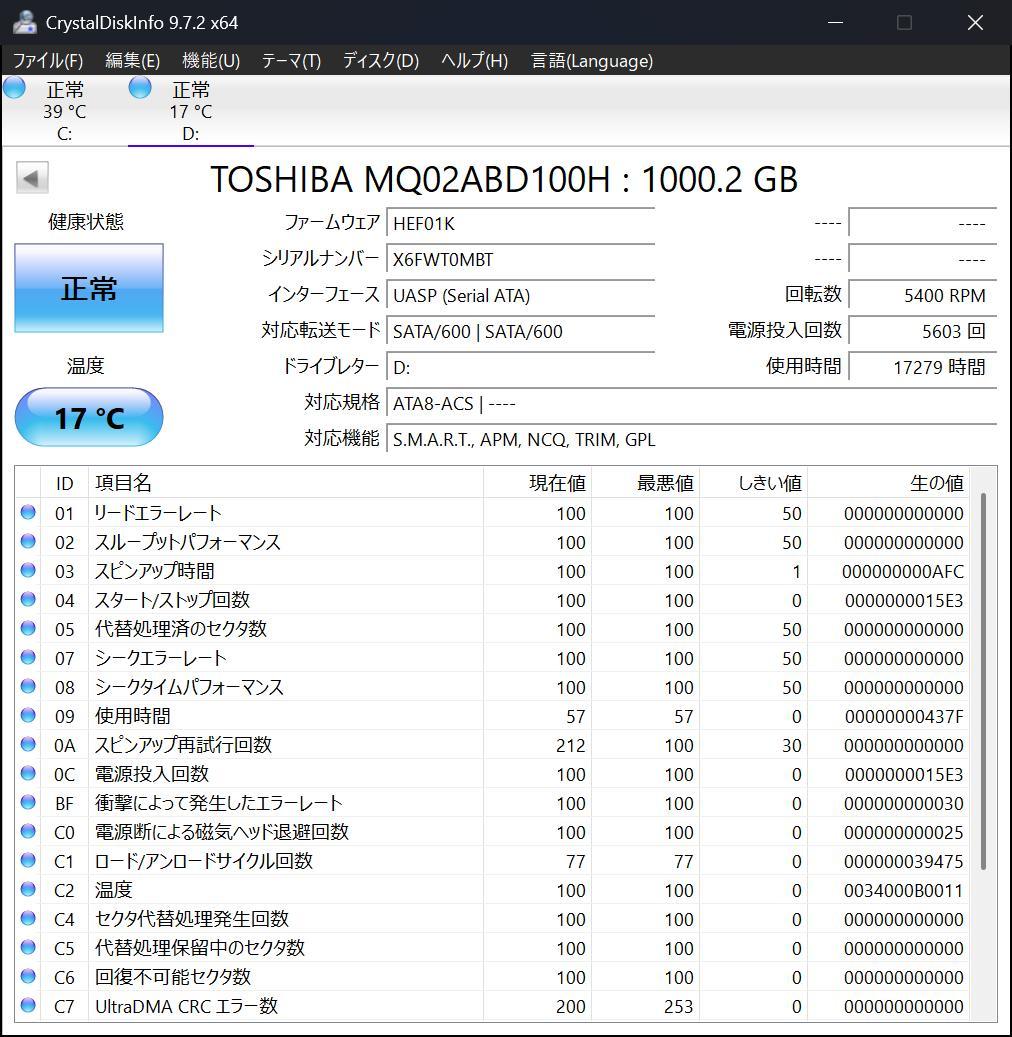Click the status dot for ID C7 UltraDMA CRC
Viewport: 1012px width, 1037px height.
pyautogui.click(x=28, y=1005)
